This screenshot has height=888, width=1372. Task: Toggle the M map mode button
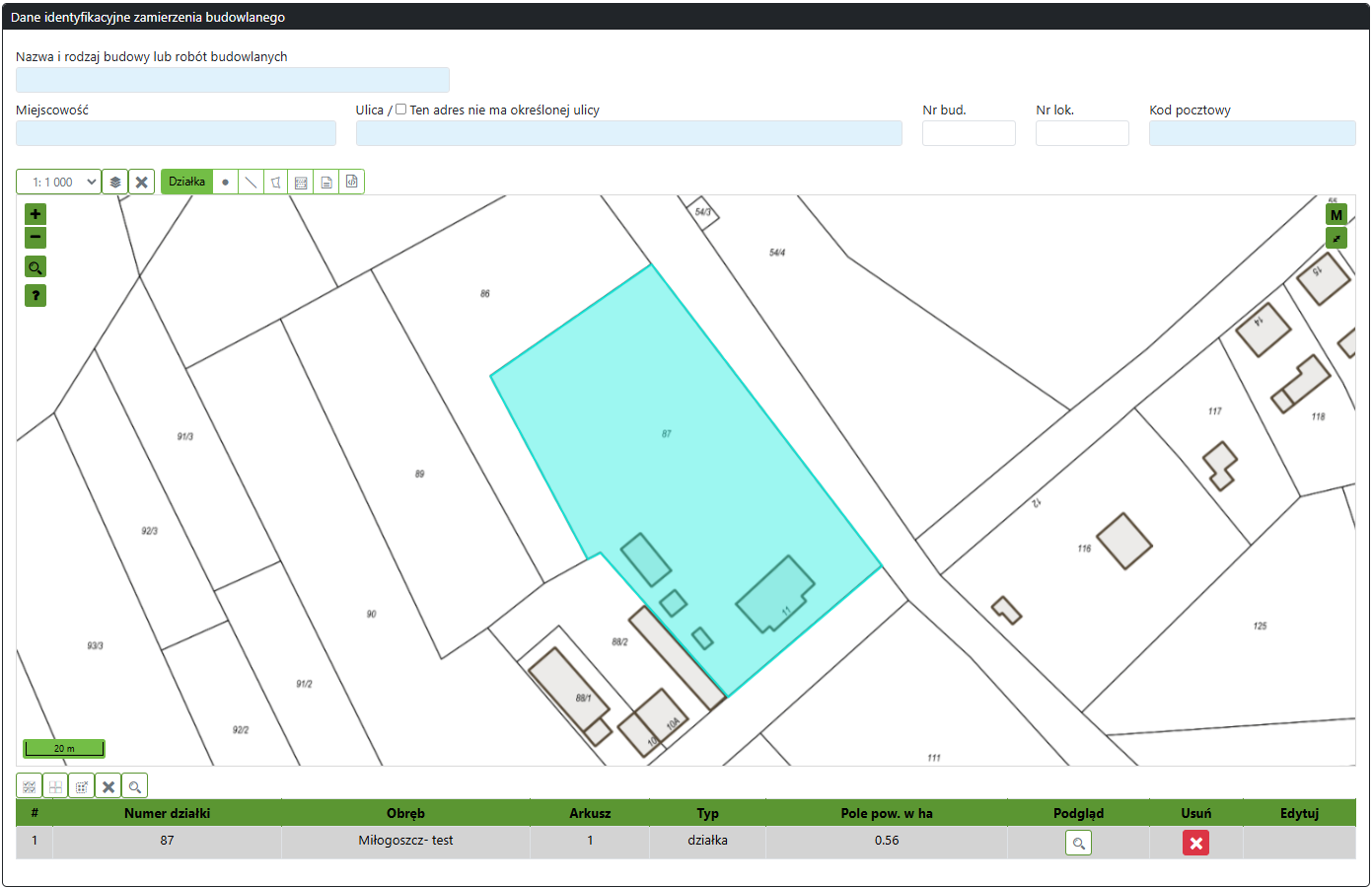[1336, 215]
